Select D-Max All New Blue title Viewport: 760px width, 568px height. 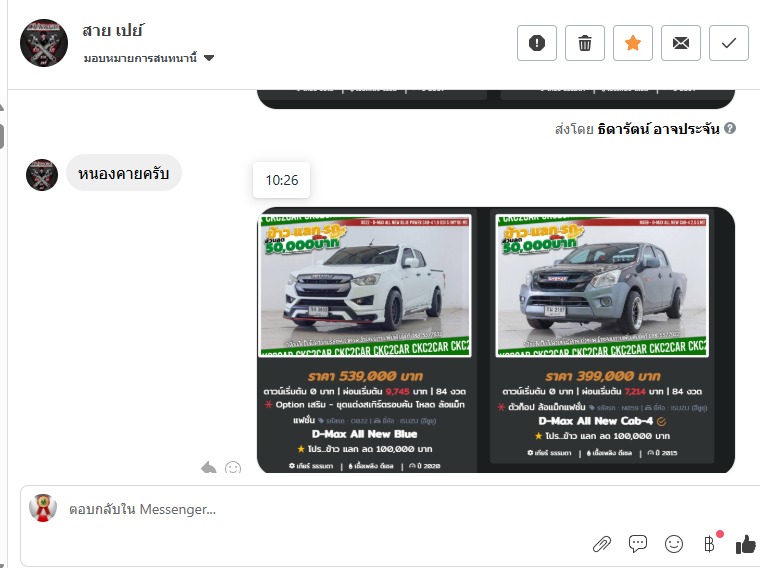(364, 434)
